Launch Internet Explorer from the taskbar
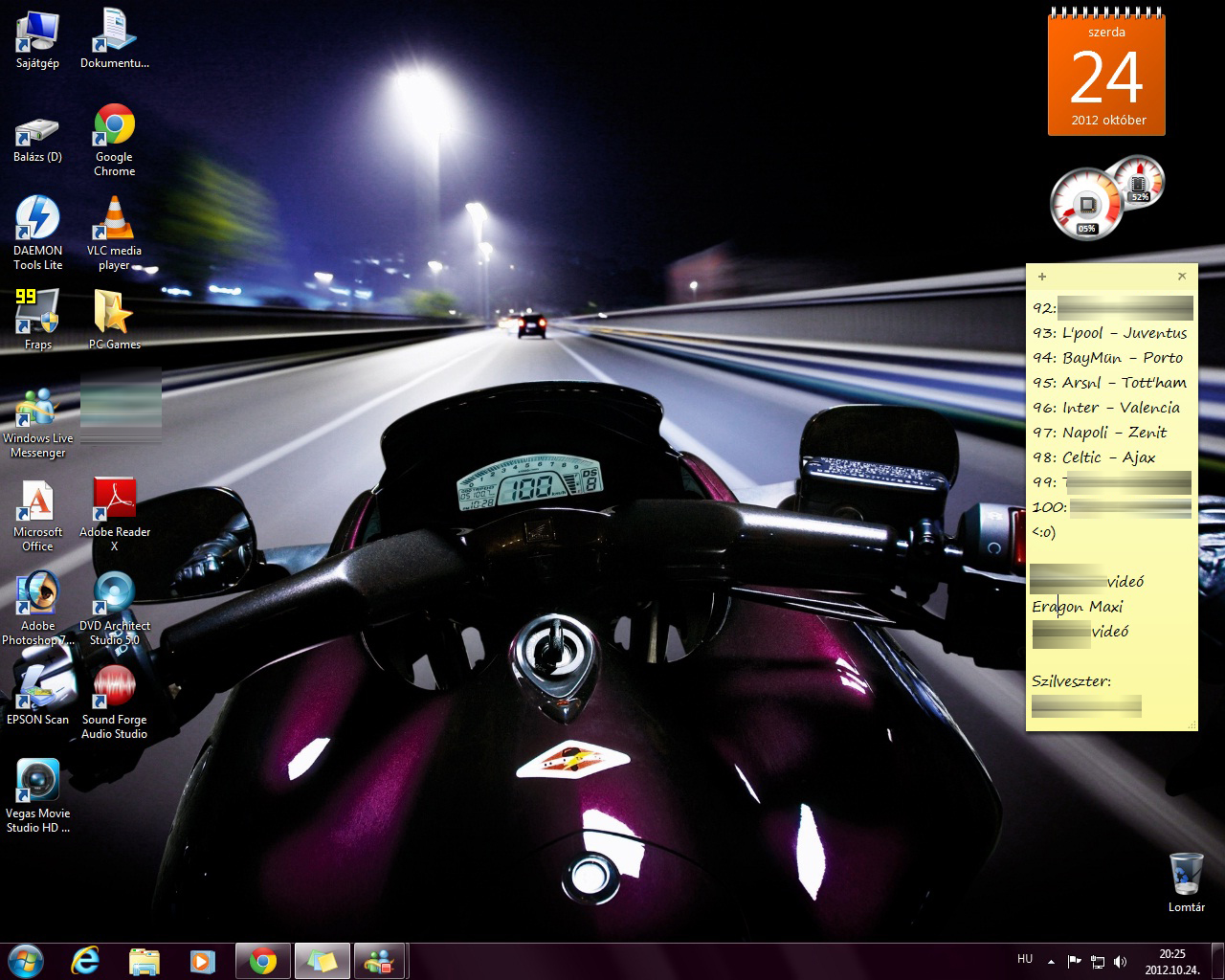 pos(86,960)
